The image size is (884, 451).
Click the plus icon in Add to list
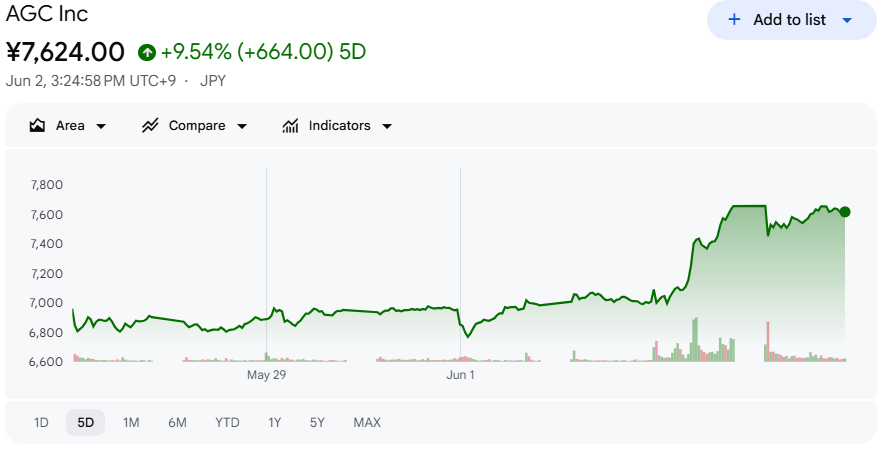pyautogui.click(x=734, y=20)
